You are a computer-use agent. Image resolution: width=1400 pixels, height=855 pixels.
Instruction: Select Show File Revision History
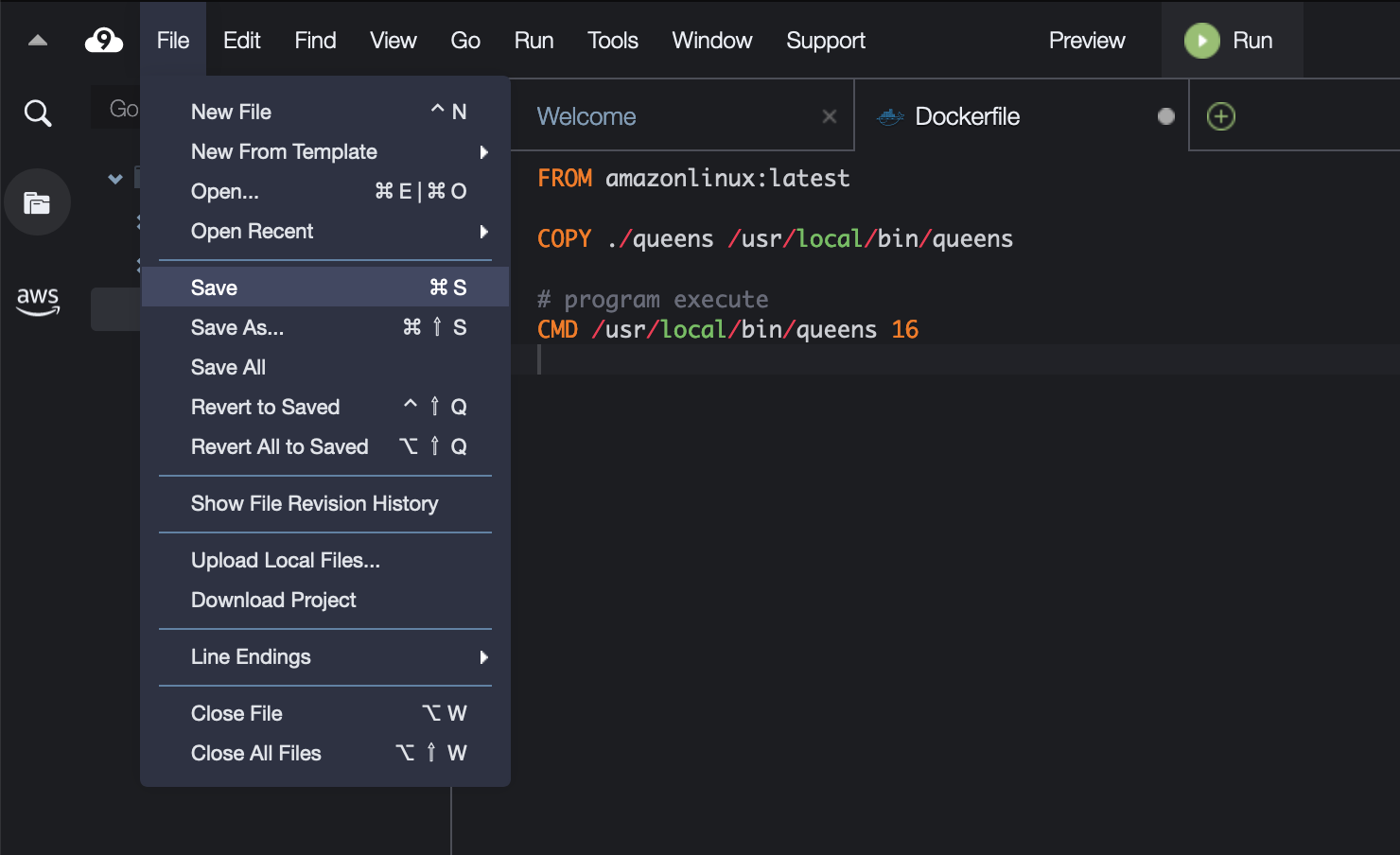[x=325, y=504]
